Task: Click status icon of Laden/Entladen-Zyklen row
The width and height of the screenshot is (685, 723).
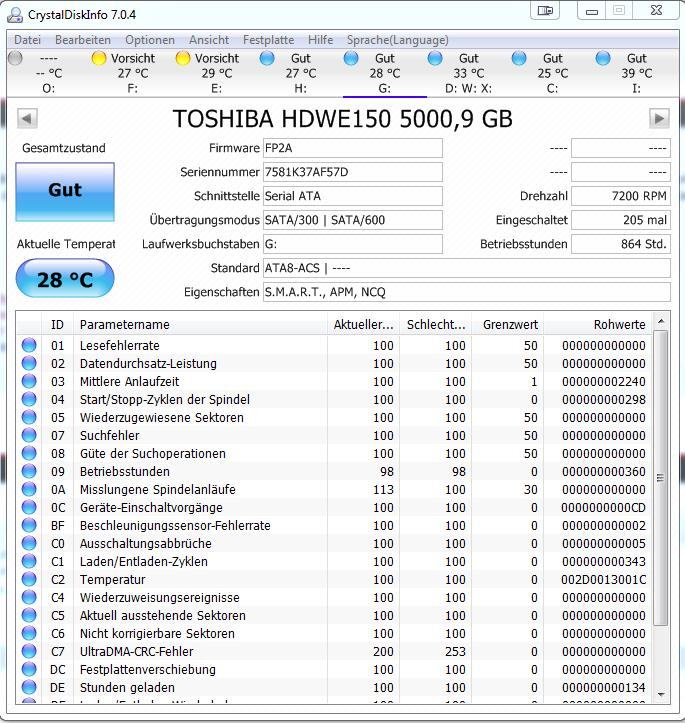Action: click(29, 561)
